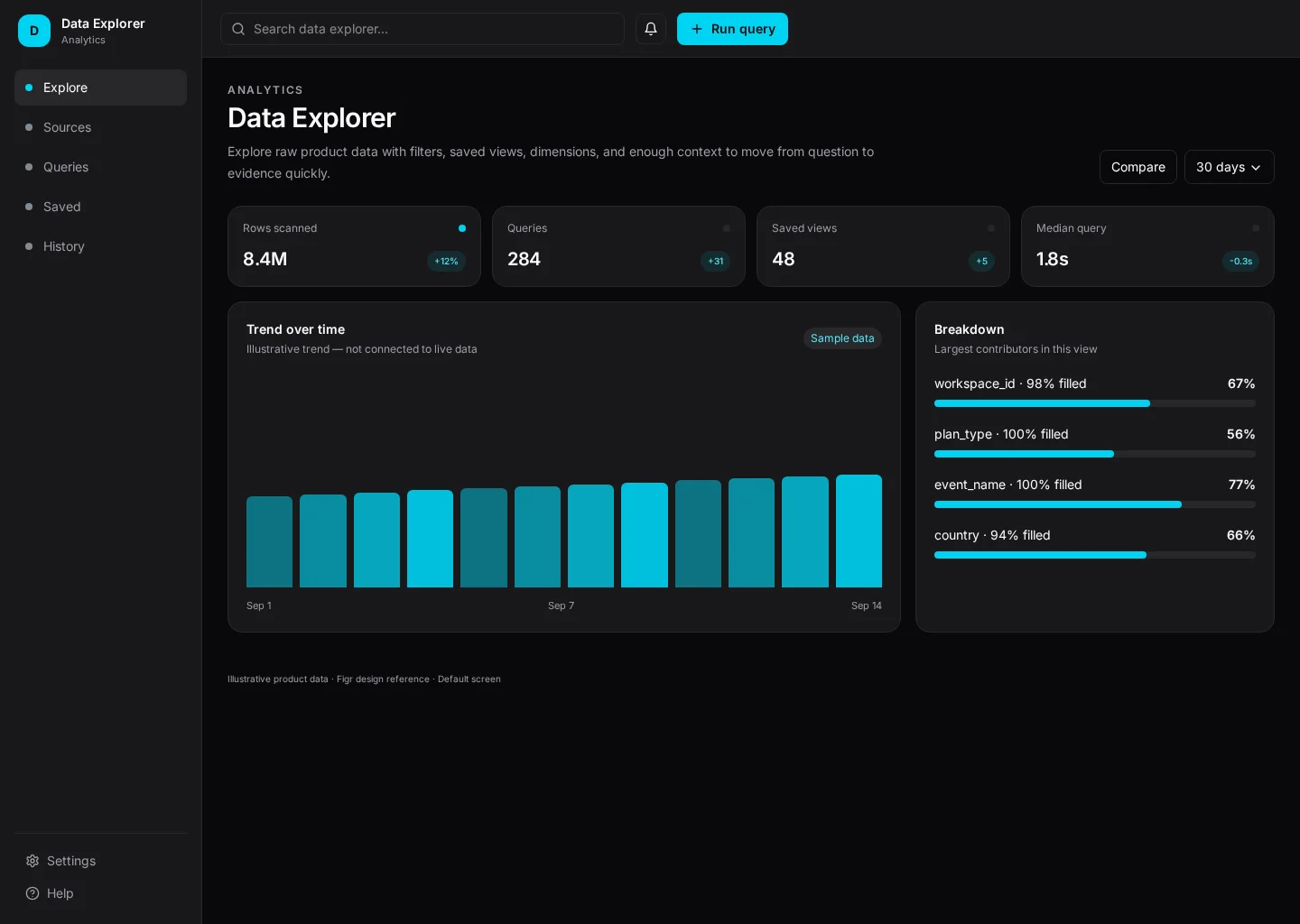
Task: Click the Compare button
Action: 1138,167
